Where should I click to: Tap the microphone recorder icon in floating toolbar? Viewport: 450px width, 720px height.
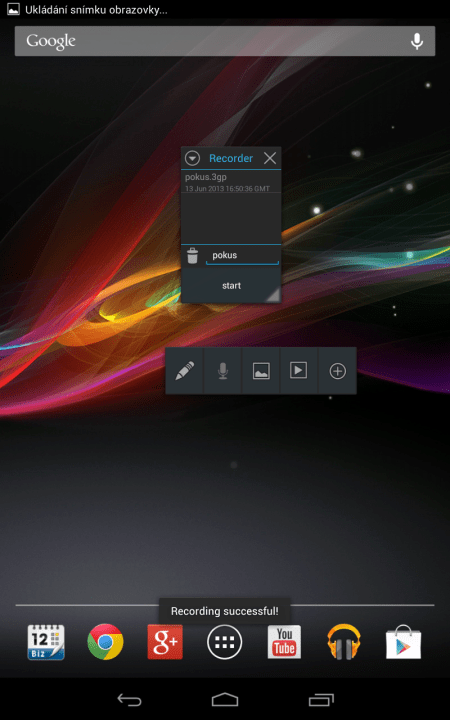coord(223,371)
